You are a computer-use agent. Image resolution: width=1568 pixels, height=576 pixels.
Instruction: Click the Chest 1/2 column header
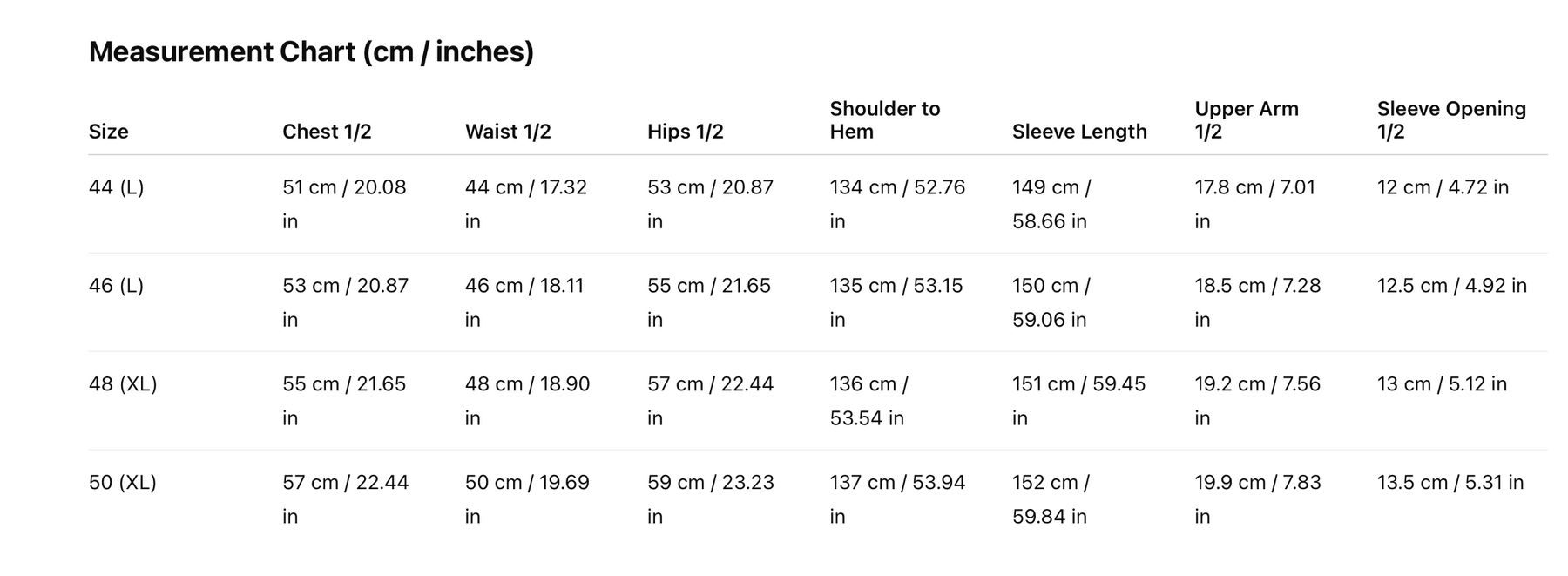(x=327, y=132)
